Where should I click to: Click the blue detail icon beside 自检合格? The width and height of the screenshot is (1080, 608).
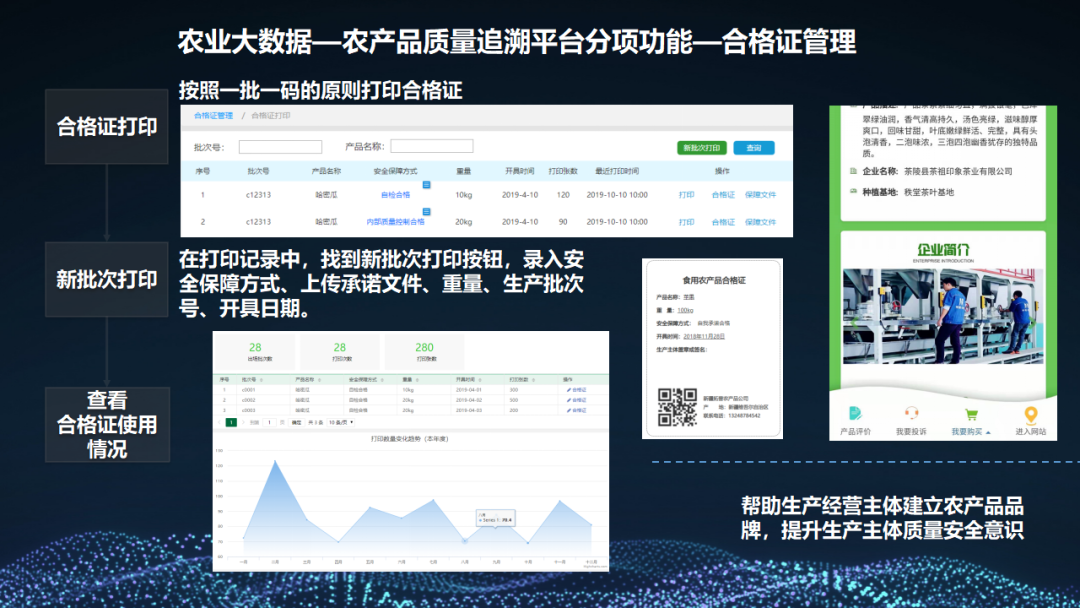[426, 183]
